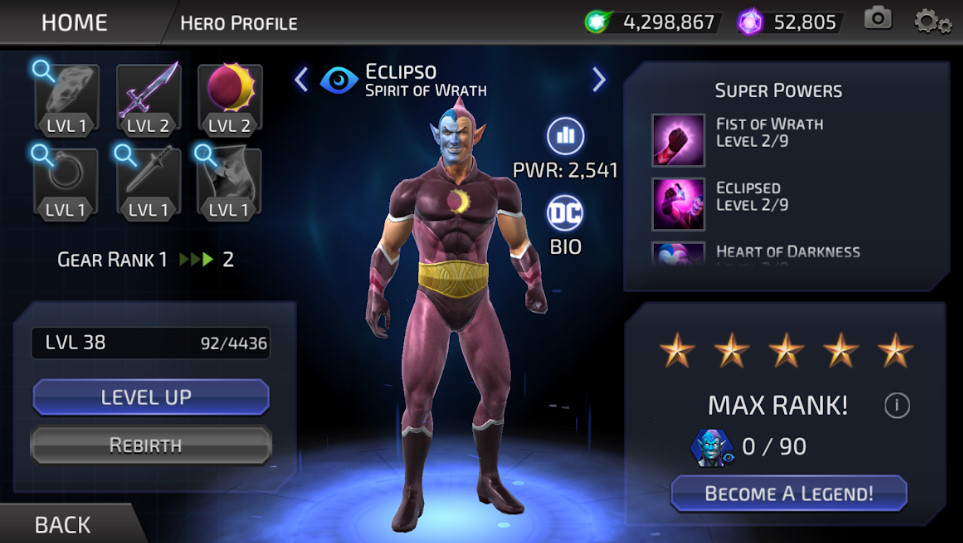Image resolution: width=963 pixels, height=543 pixels.
Task: Go to the HOME tab
Action: pos(74,23)
